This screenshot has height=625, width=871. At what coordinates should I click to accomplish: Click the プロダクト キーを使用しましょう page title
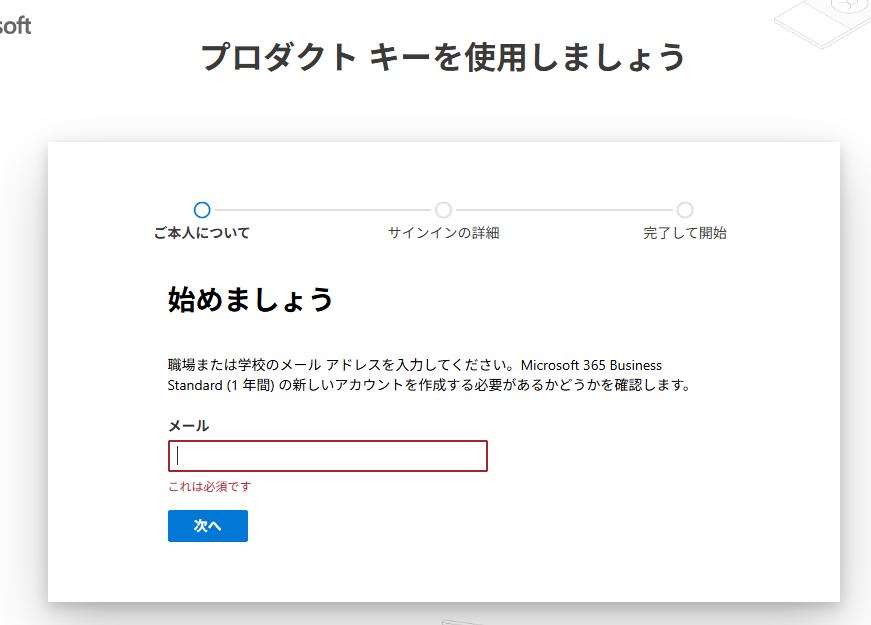tap(443, 57)
